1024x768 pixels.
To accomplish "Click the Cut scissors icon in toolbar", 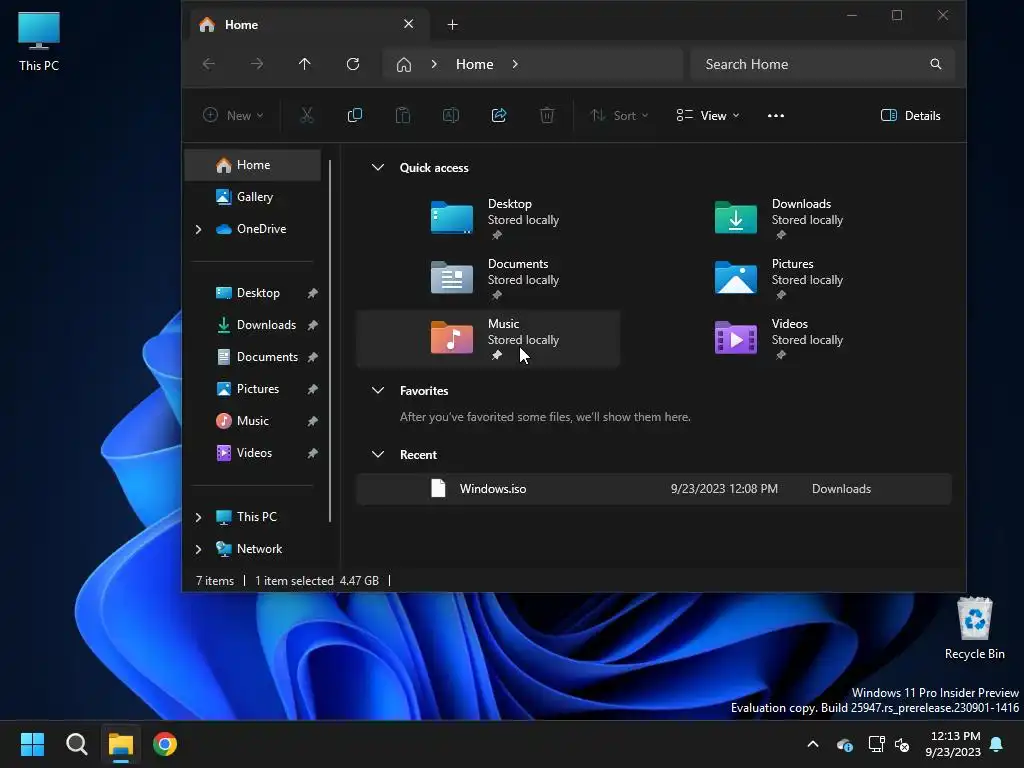I will pyautogui.click(x=306, y=116).
